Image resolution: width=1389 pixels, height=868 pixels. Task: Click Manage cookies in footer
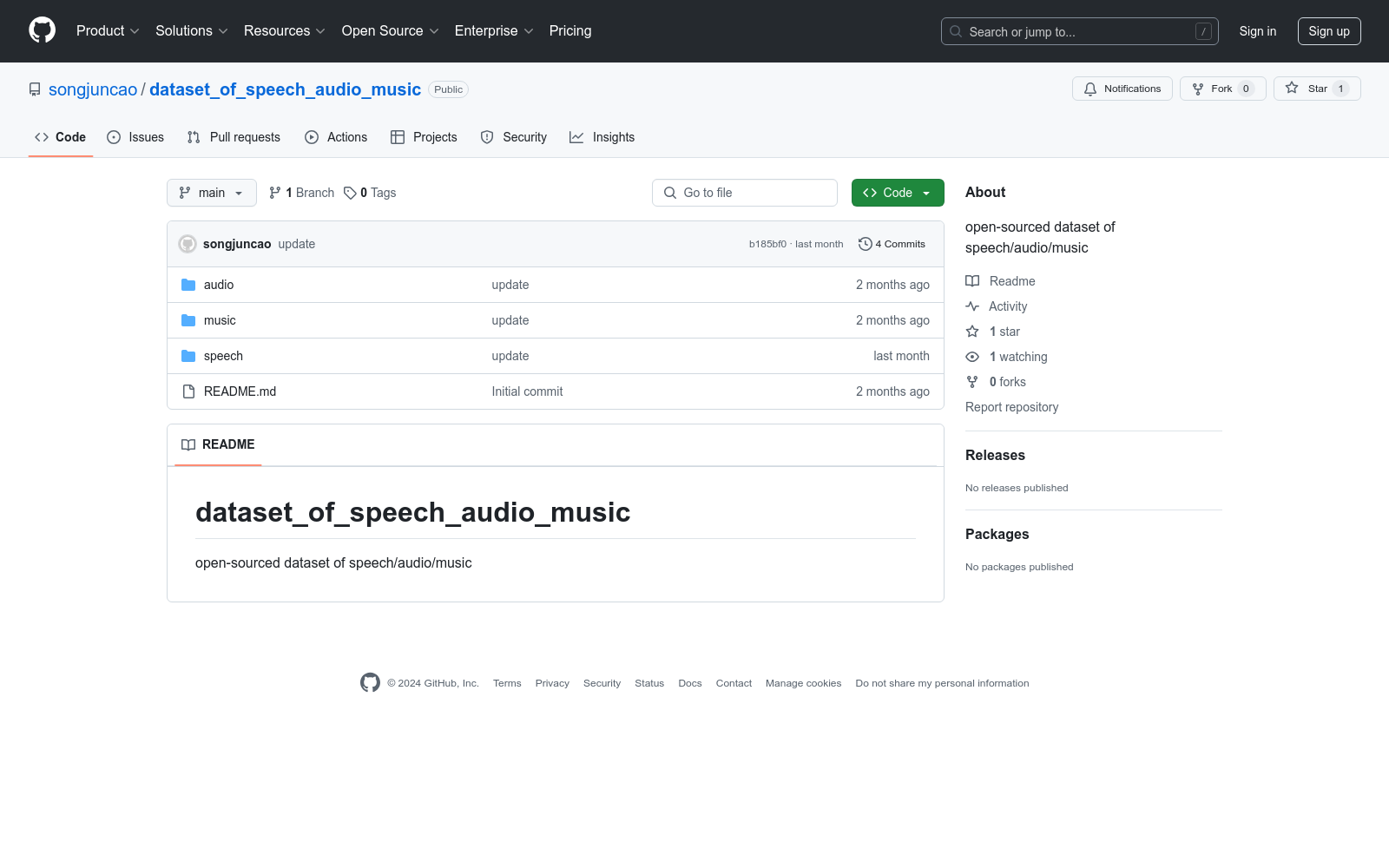click(804, 683)
